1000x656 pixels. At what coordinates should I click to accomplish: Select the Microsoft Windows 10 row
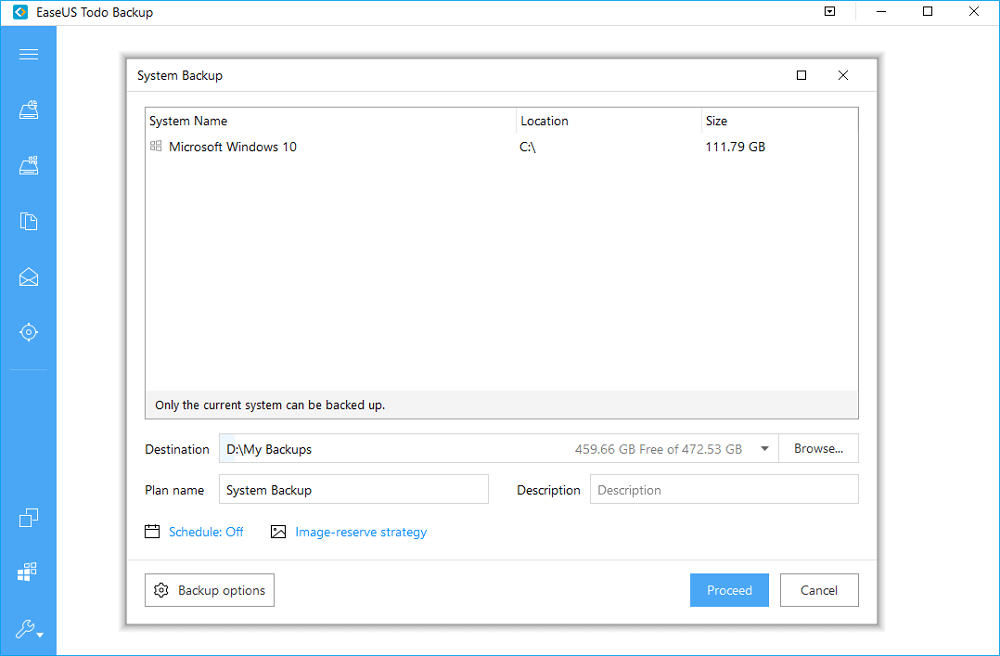501,147
